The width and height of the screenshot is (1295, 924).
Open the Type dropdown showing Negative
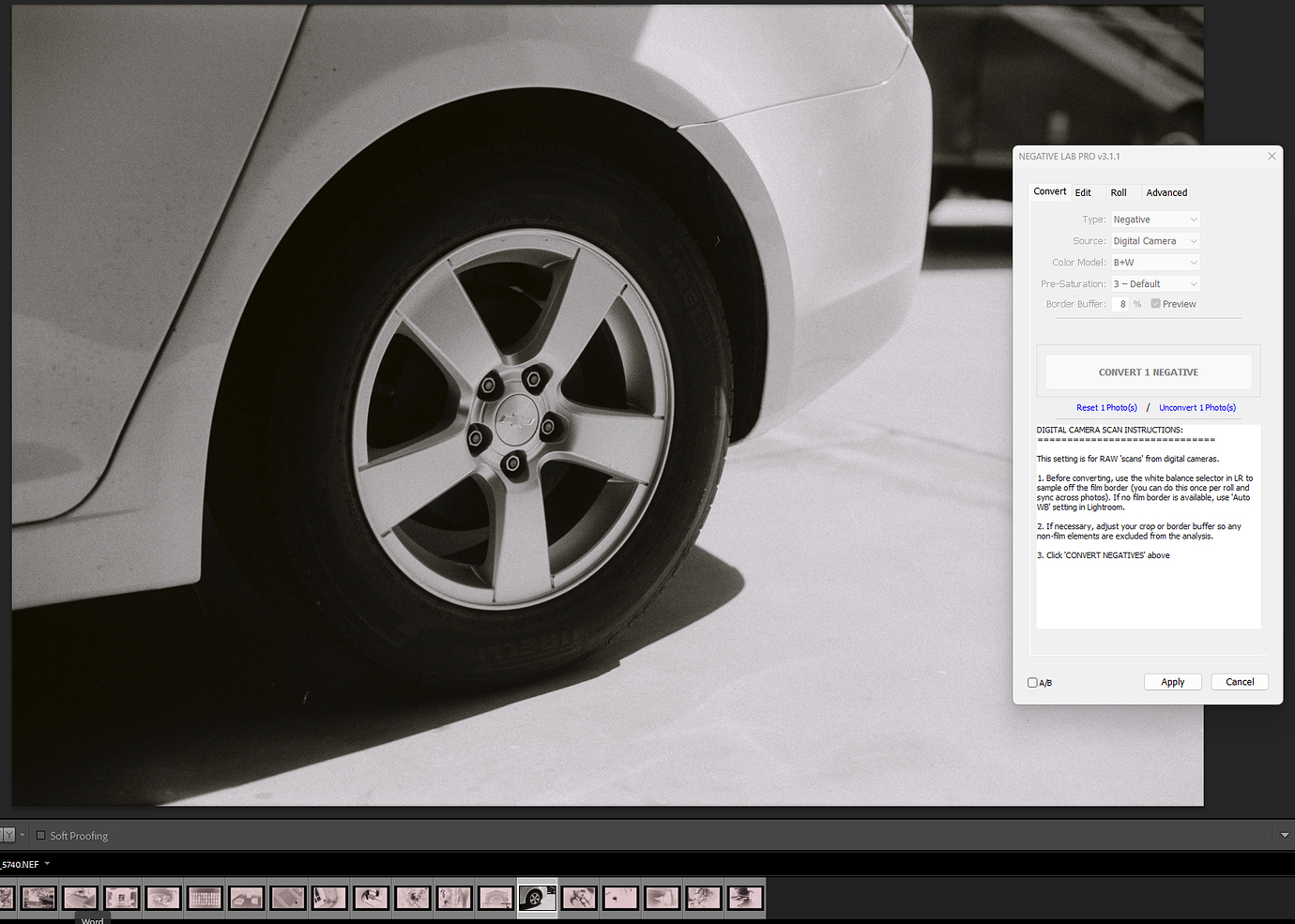coord(1154,219)
